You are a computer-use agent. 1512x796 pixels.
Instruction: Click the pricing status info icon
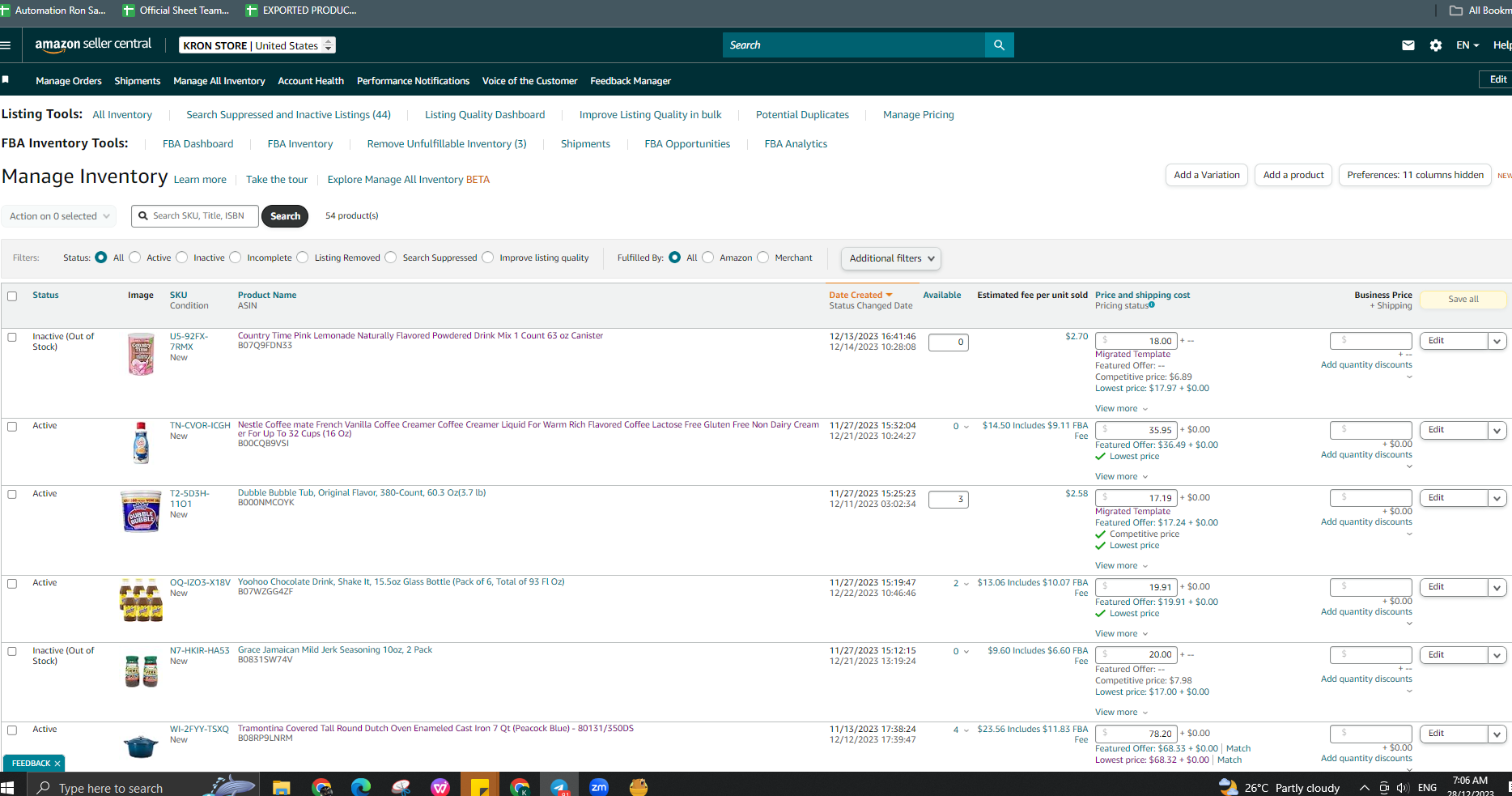pos(1152,305)
